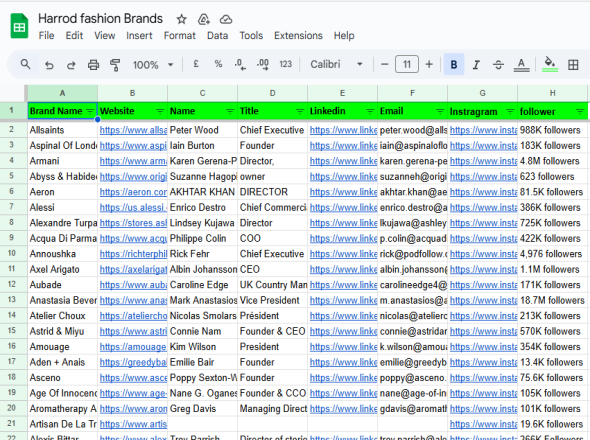The width and height of the screenshot is (590, 440).
Task: Open the Allsaints website link
Action: point(133,130)
